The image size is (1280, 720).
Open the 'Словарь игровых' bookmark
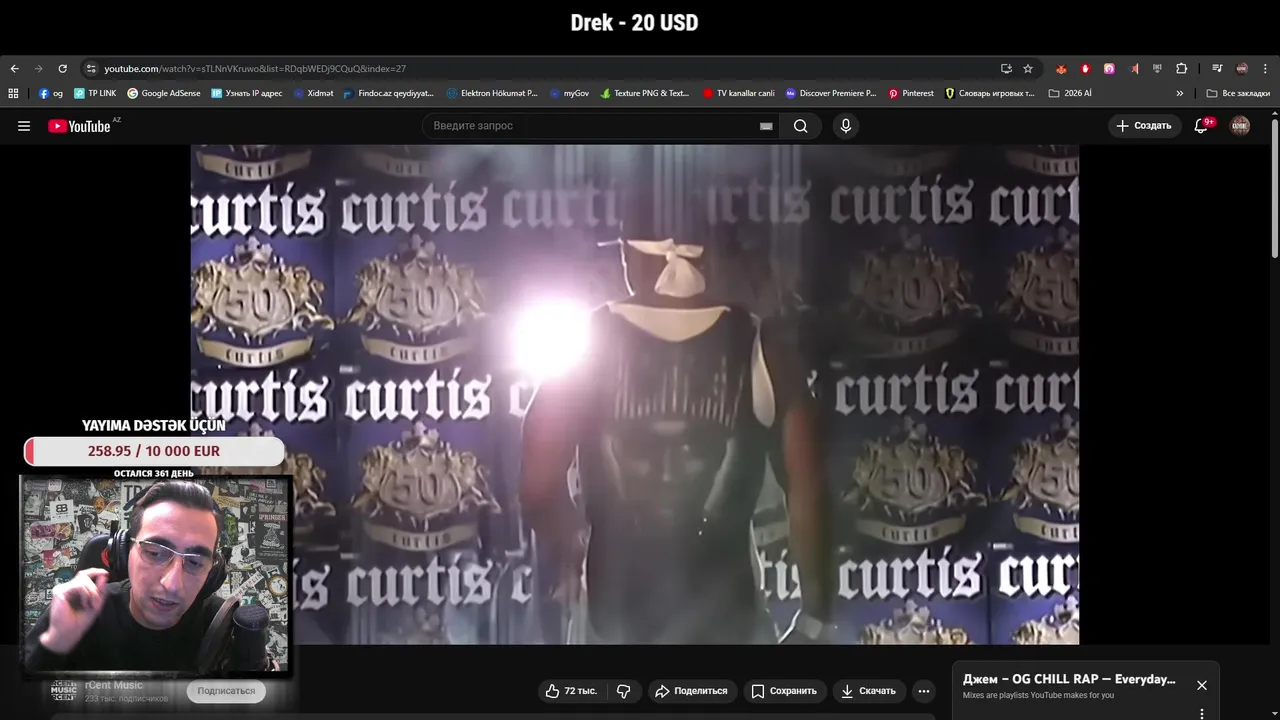(x=990, y=93)
